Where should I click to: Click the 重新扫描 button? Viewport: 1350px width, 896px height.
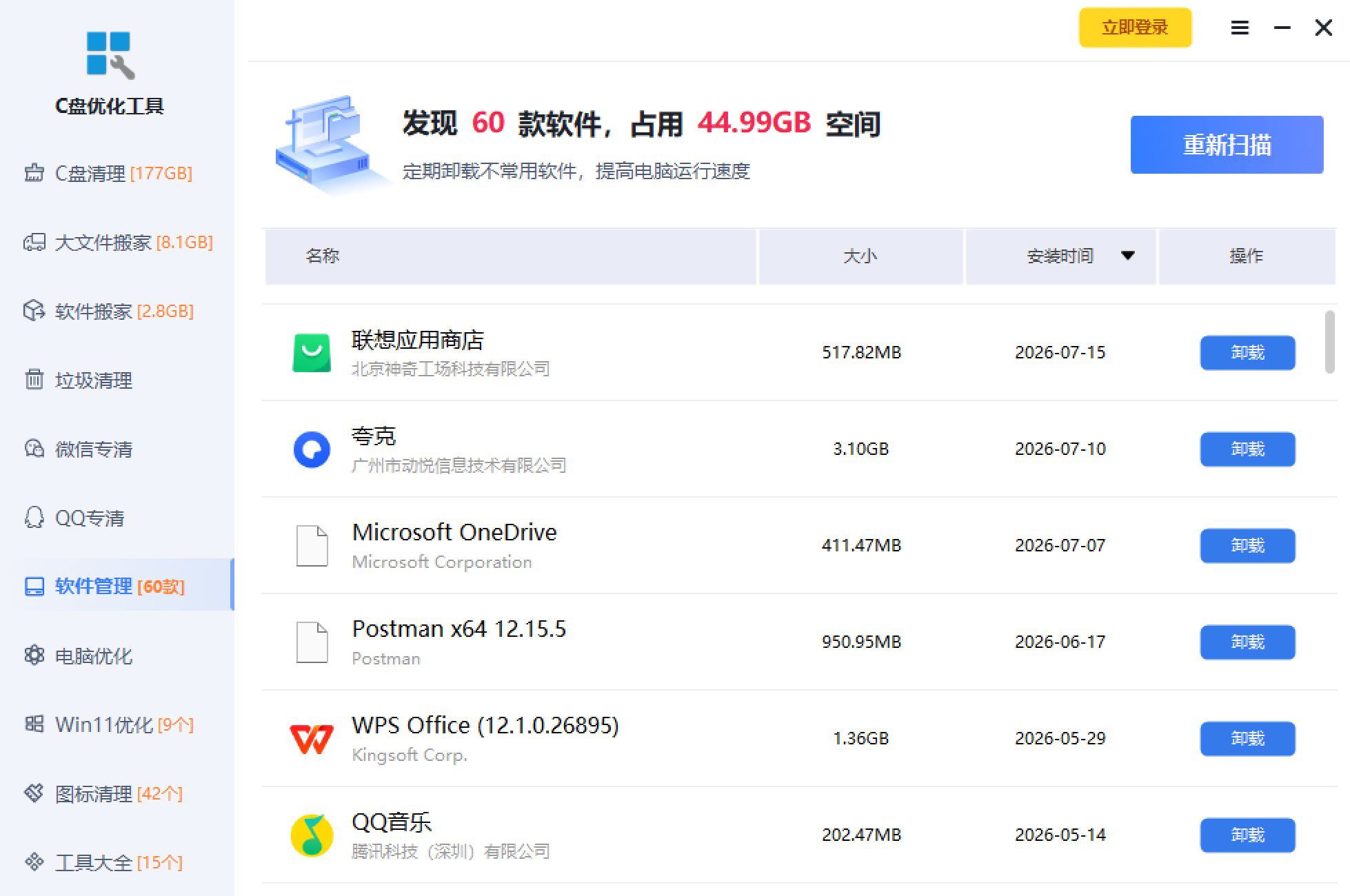click(x=1227, y=145)
